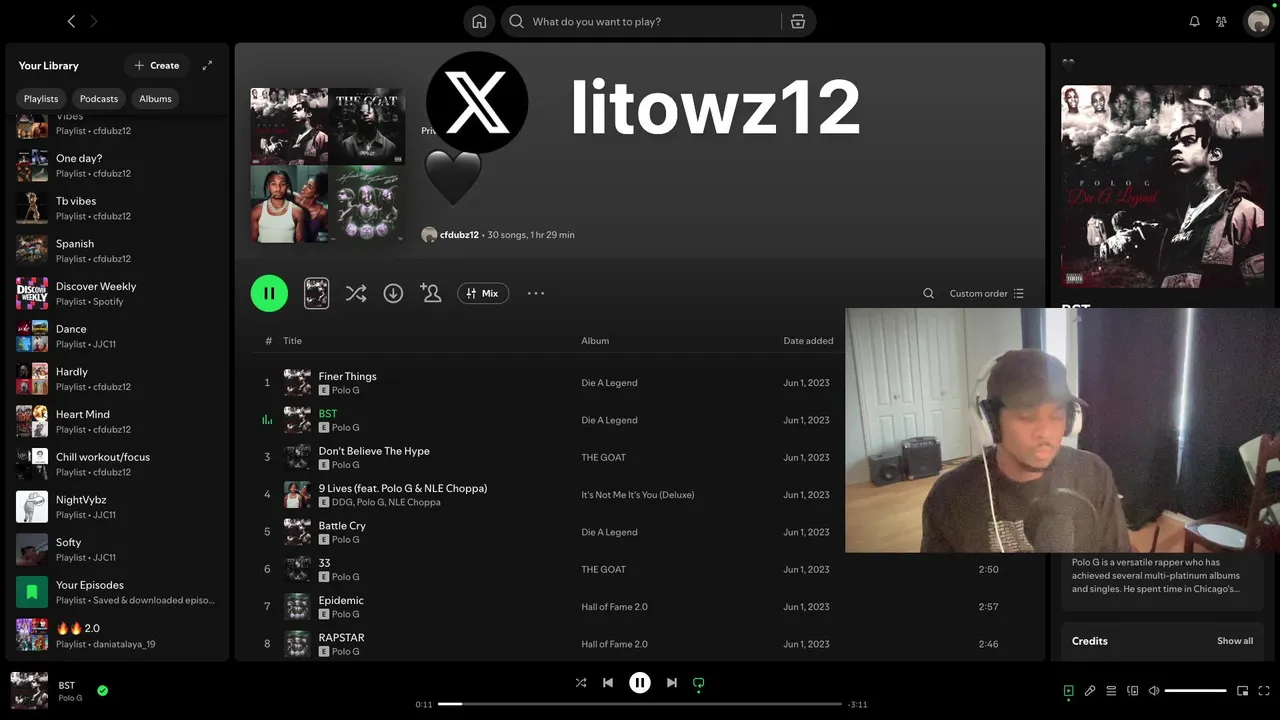Filter library by Albums

[155, 98]
